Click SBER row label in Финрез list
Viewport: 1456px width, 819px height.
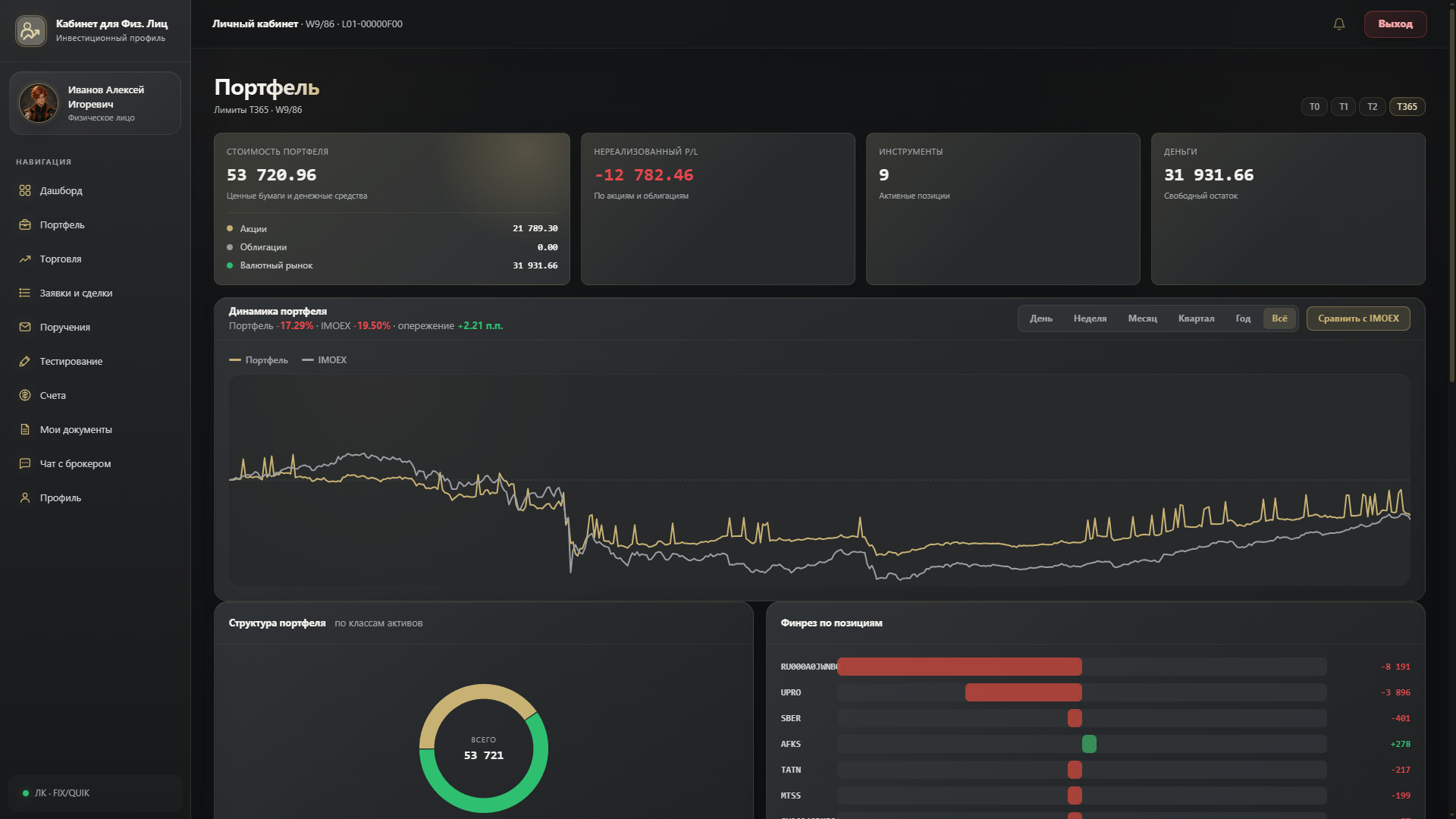tap(791, 718)
